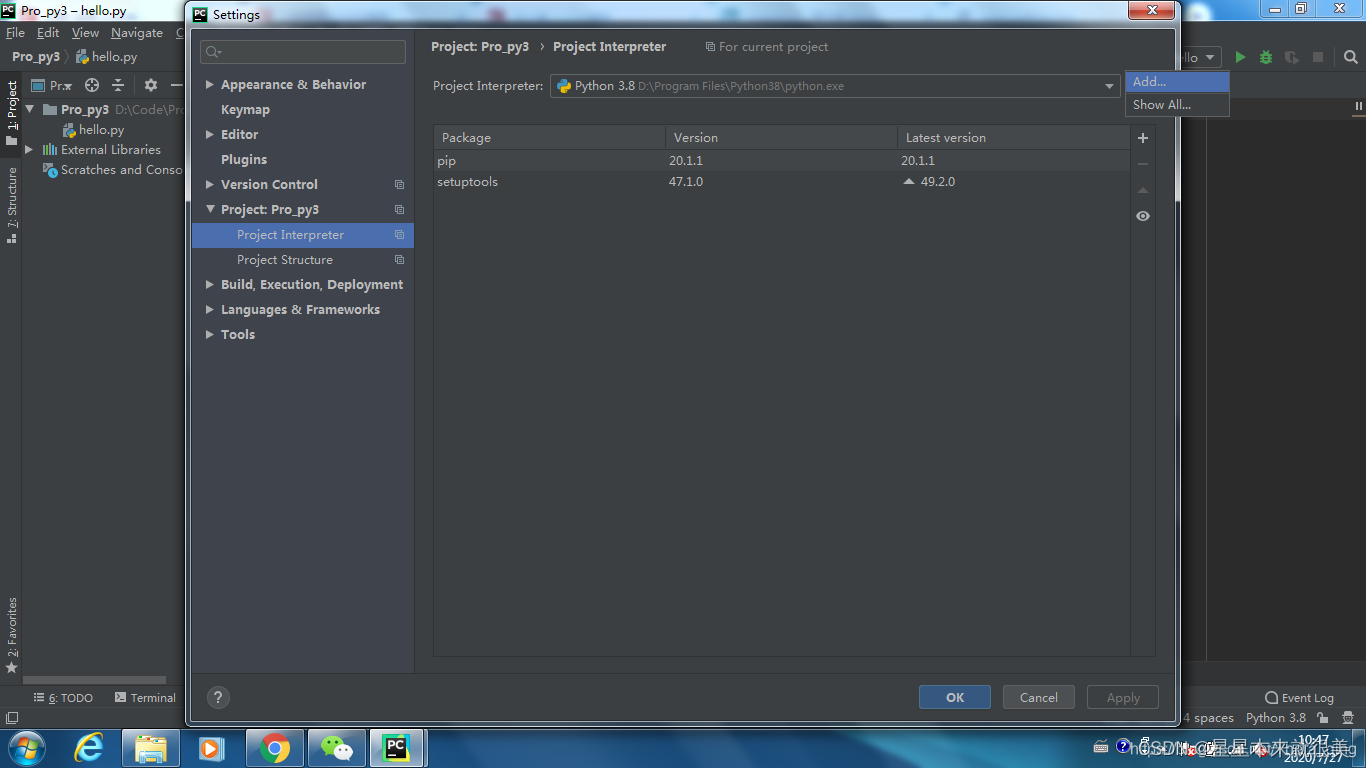Click the Apply button
The image size is (1366, 768).
click(x=1123, y=698)
